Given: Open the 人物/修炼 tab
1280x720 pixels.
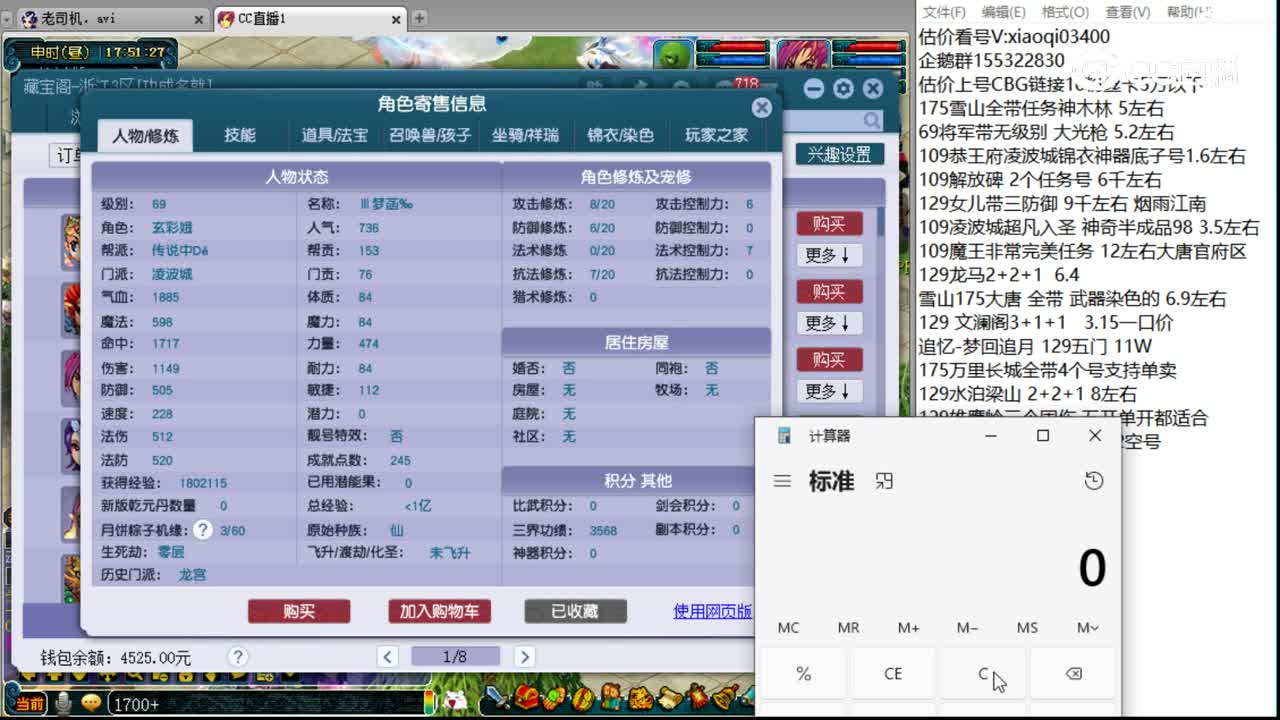Looking at the screenshot, I should (x=146, y=135).
